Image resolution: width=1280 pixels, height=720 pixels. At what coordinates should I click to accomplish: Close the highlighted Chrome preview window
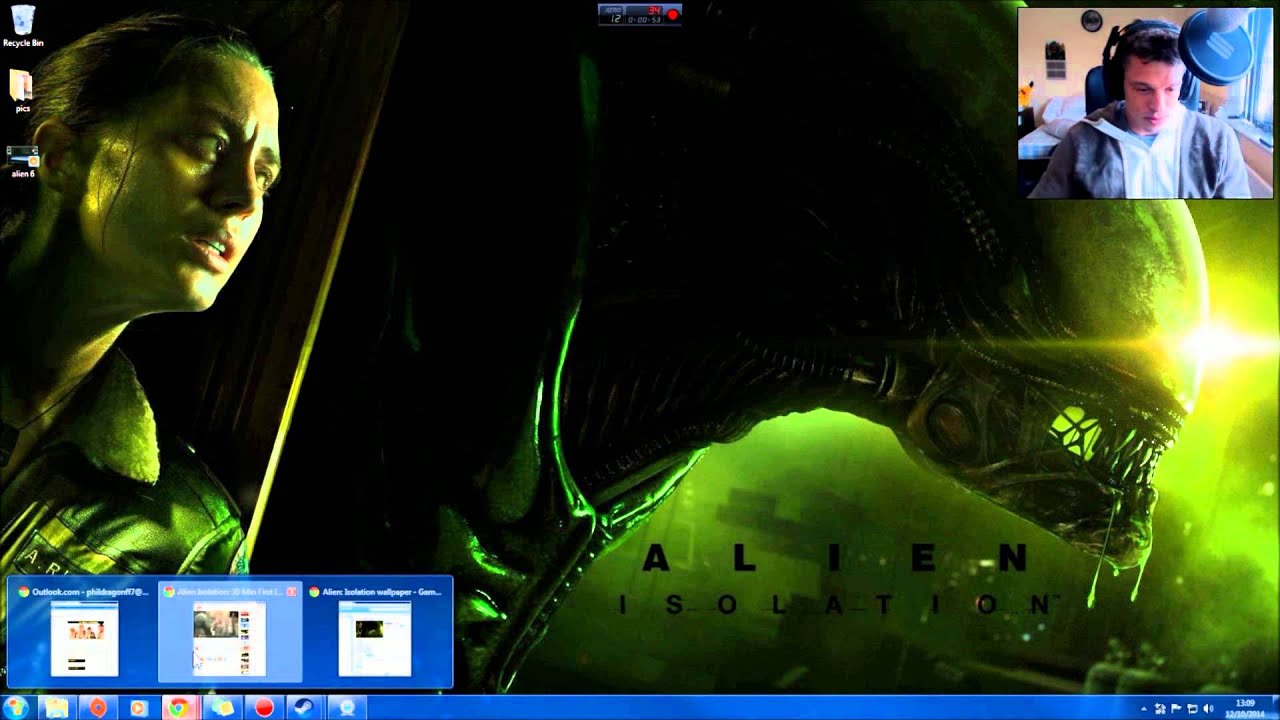(x=291, y=592)
